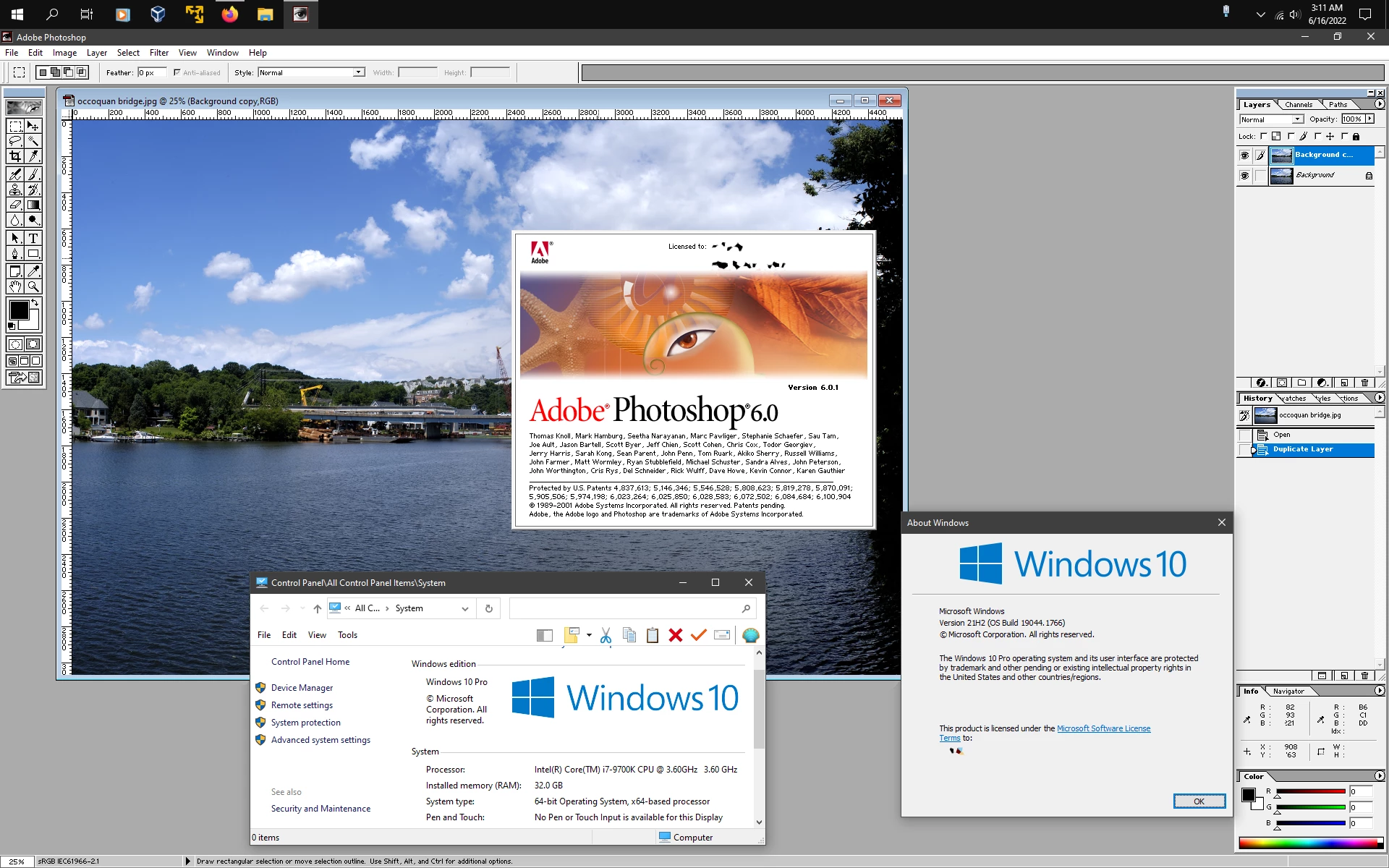Hide the Background copy layer eye icon

[1244, 156]
